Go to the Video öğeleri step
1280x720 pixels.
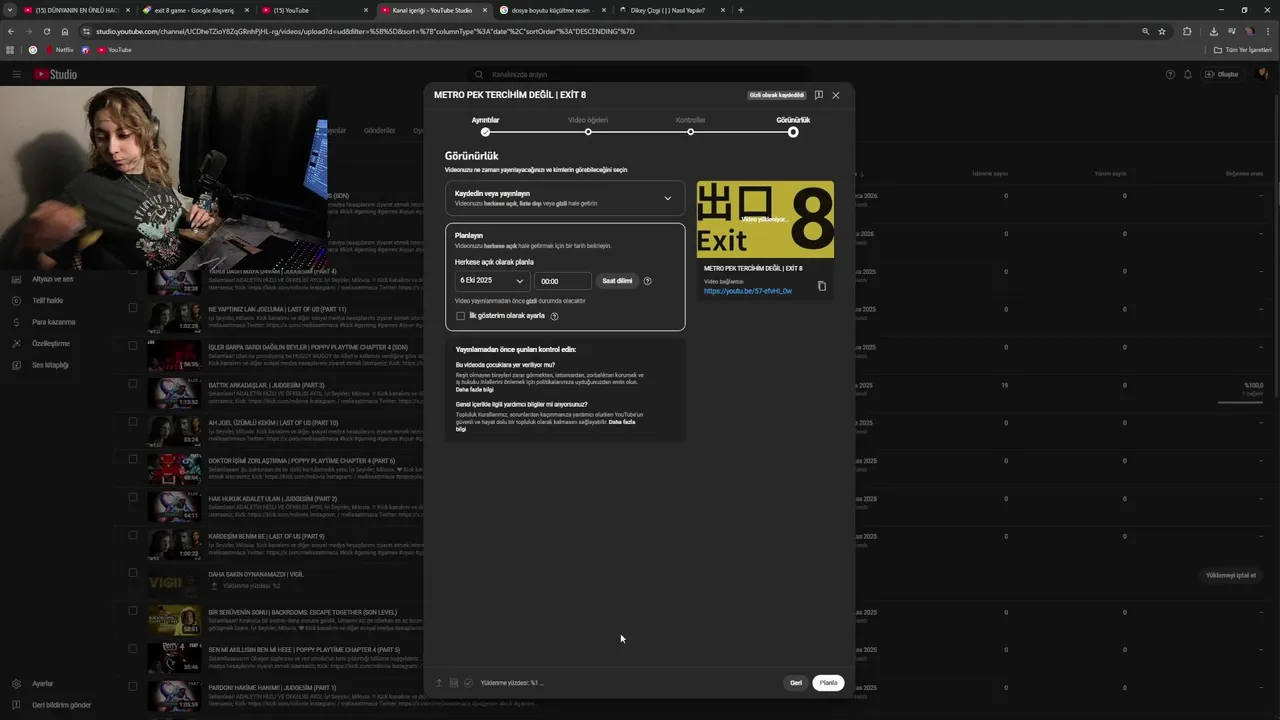pyautogui.click(x=588, y=126)
